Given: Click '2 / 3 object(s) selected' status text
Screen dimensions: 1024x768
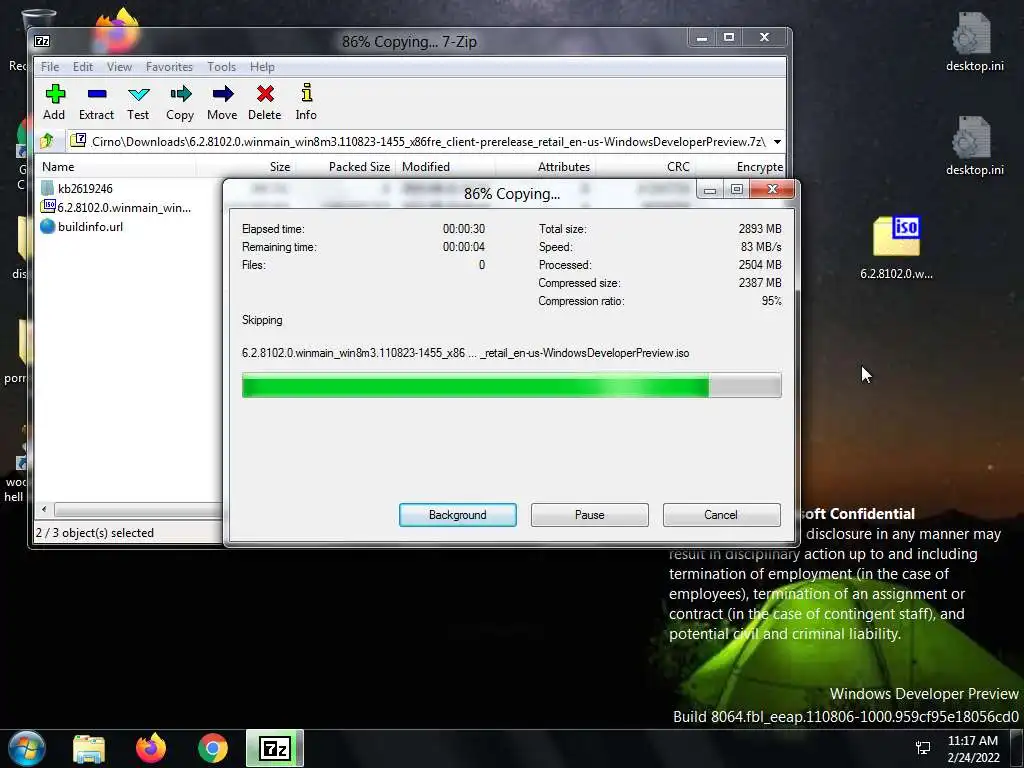Looking at the screenshot, I should coord(95,533).
